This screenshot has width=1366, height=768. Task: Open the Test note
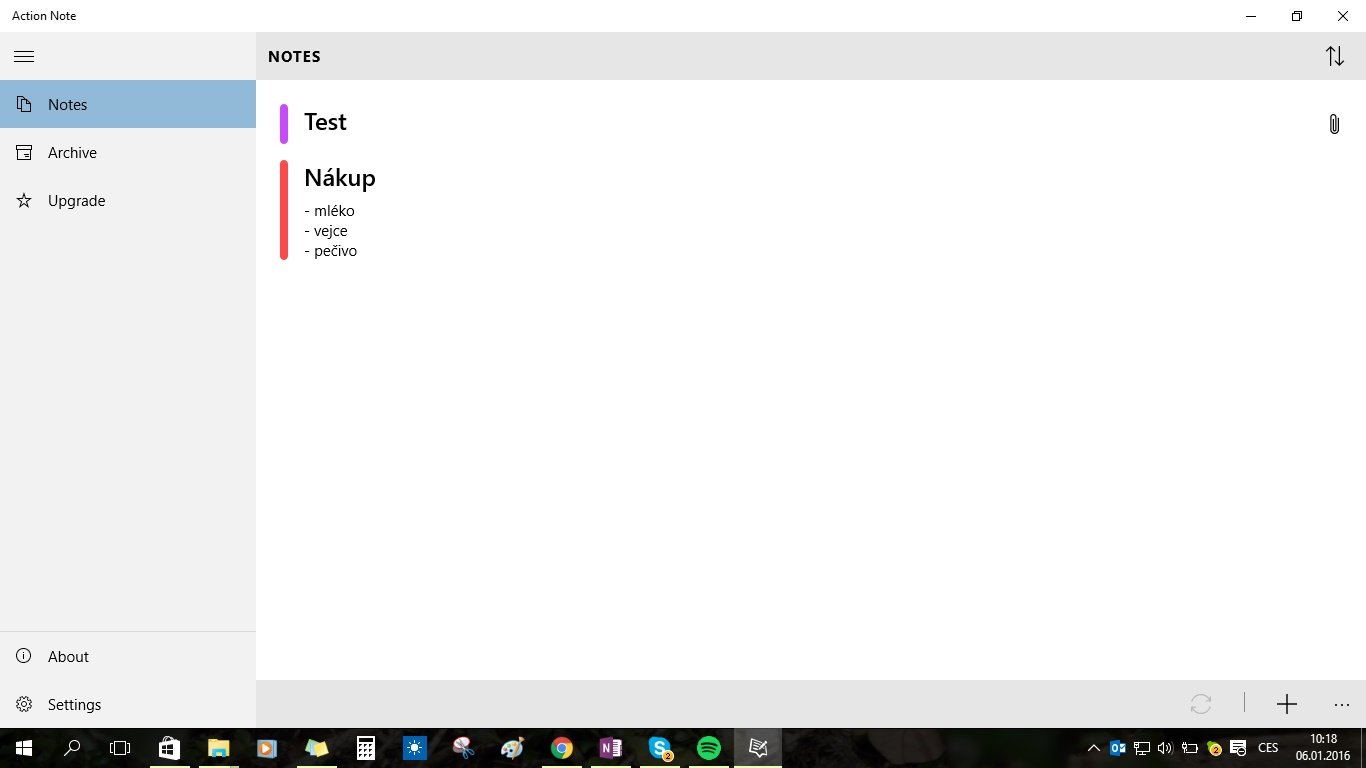point(325,122)
